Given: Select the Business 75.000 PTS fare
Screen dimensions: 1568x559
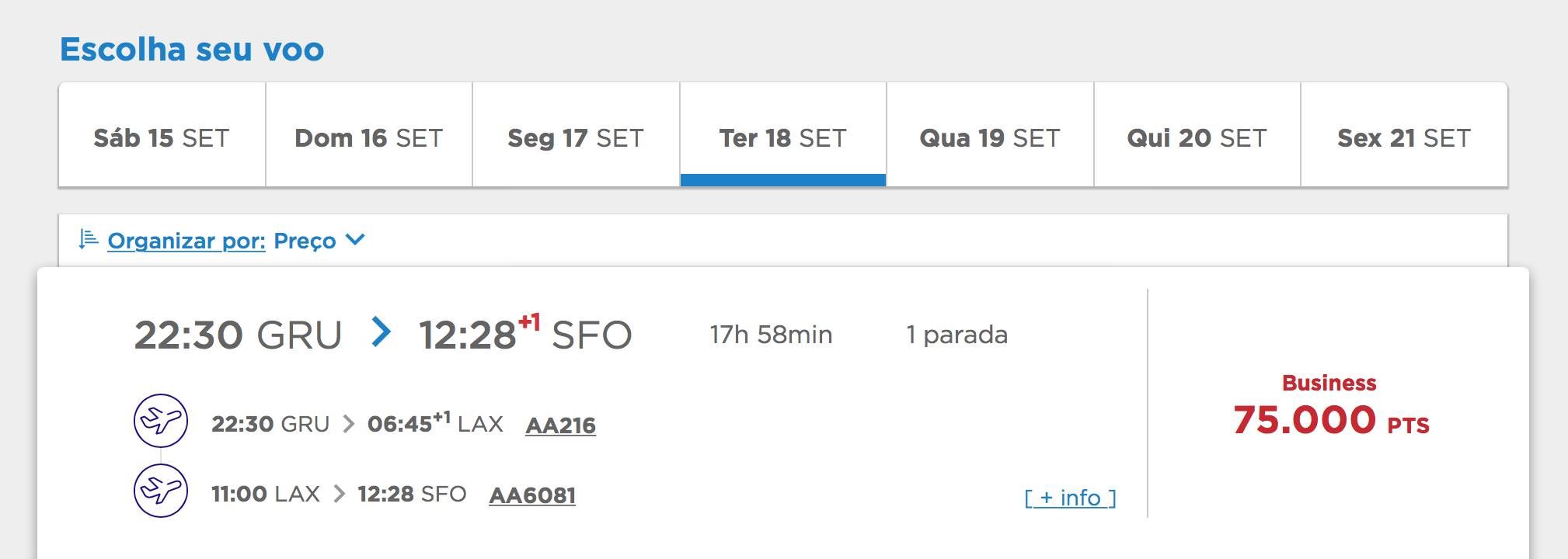Looking at the screenshot, I should (1331, 406).
